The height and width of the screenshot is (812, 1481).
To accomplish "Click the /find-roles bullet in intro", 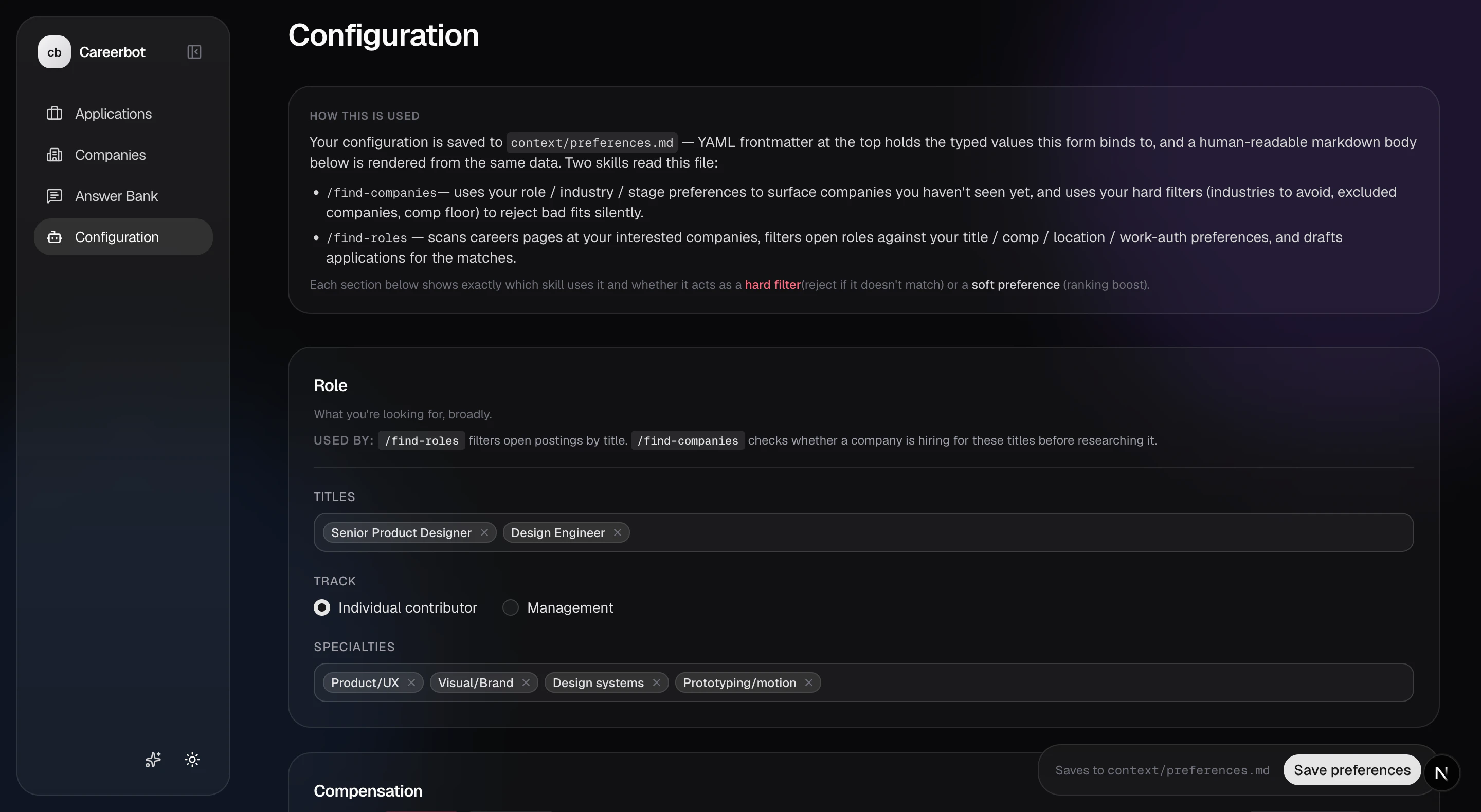I will point(367,238).
